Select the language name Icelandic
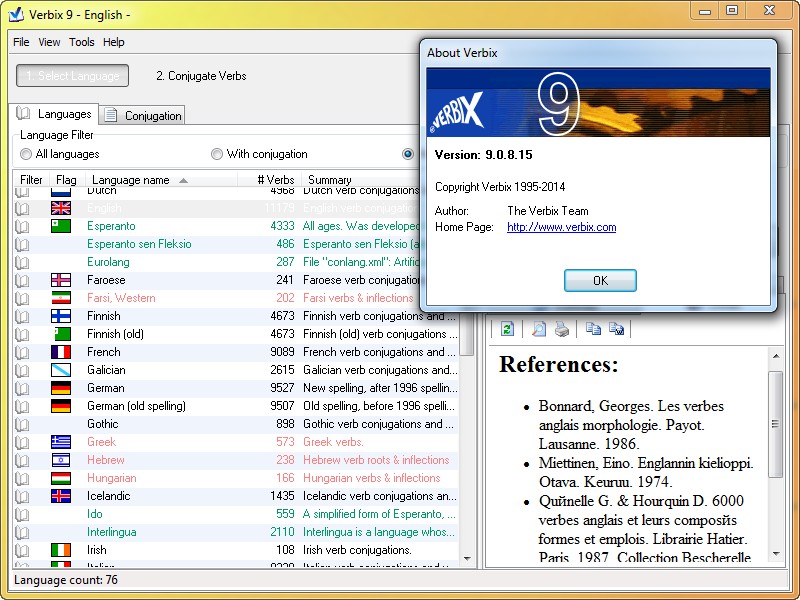The height and width of the screenshot is (600, 800). pos(109,496)
